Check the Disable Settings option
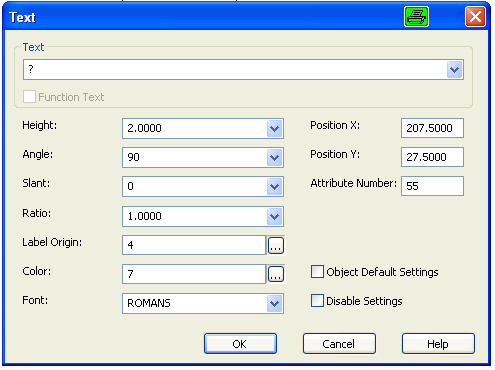The image size is (495, 370). coord(317,301)
